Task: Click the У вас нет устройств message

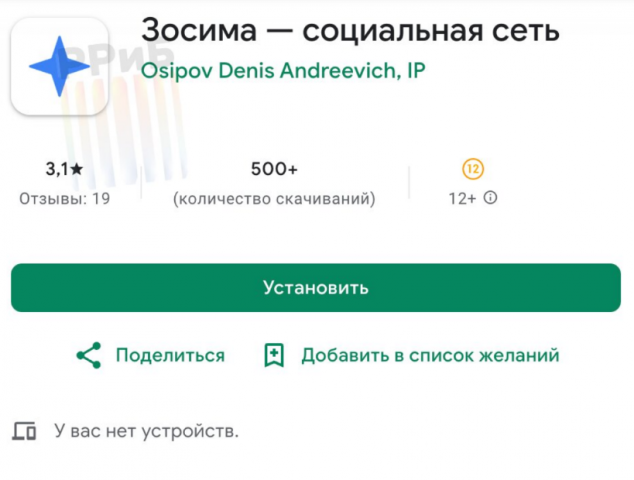Action: point(146,432)
